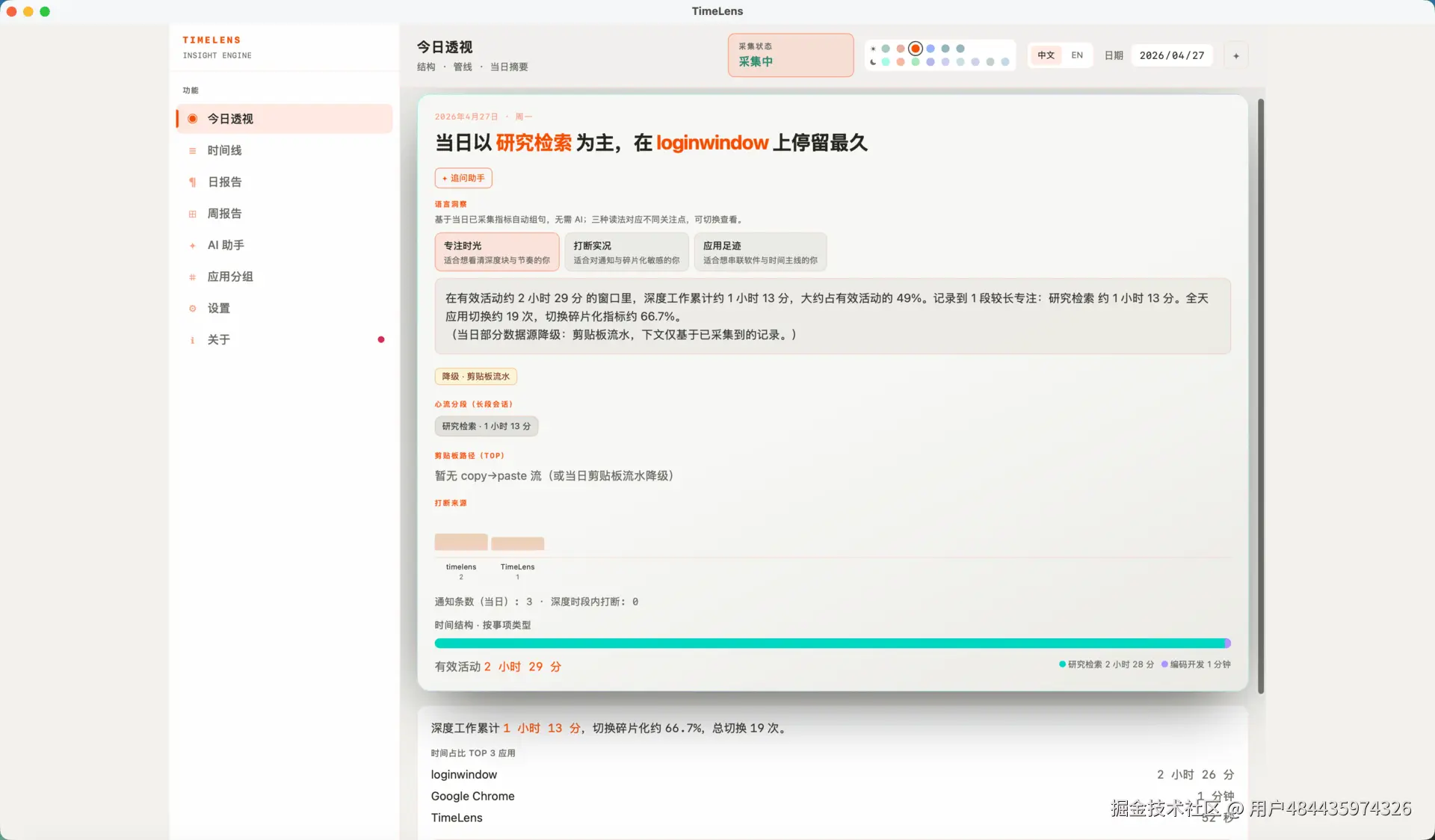Pick the periwinkle blue light-theme swatch
The height and width of the screenshot is (840, 1435).
click(x=931, y=49)
